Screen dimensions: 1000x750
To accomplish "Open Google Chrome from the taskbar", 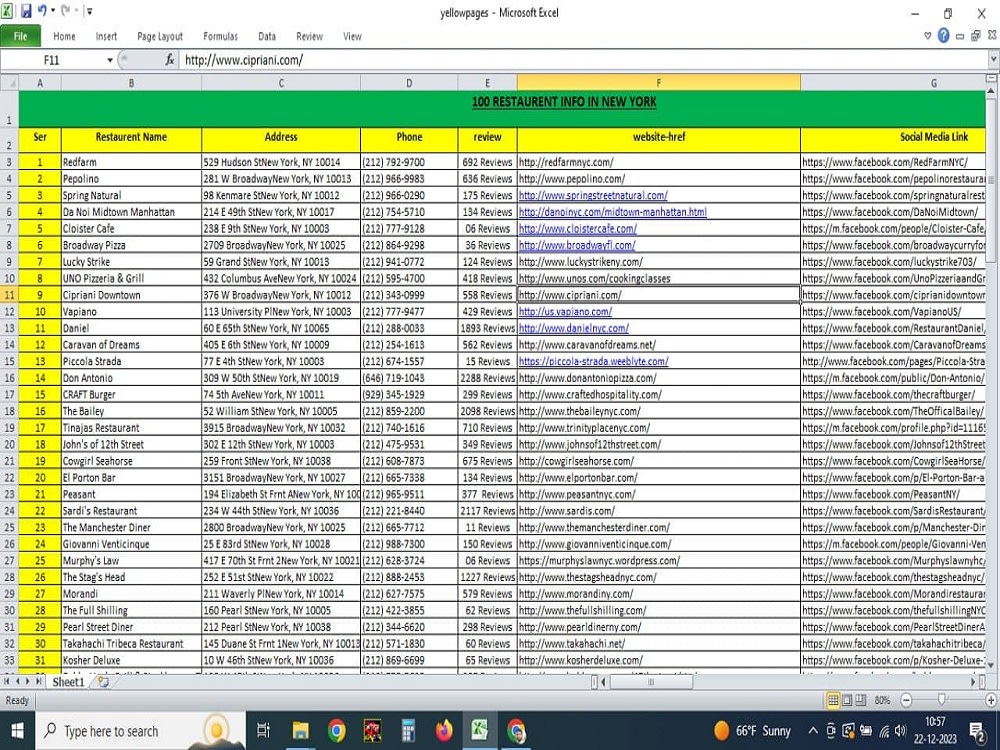I will click(336, 731).
